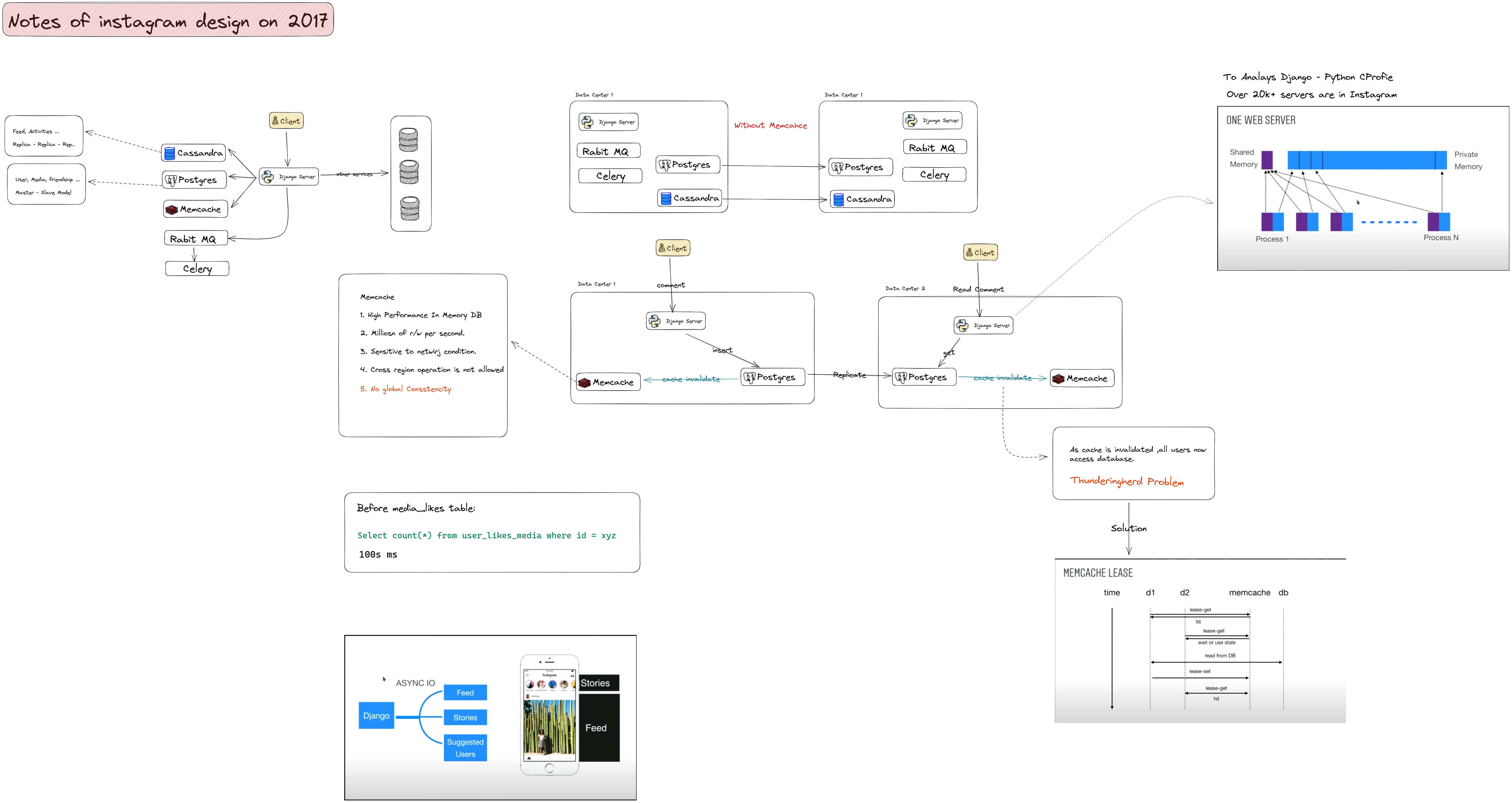
Task: Select 'To Analays Django - Python CProfie' text
Action: (1308, 77)
